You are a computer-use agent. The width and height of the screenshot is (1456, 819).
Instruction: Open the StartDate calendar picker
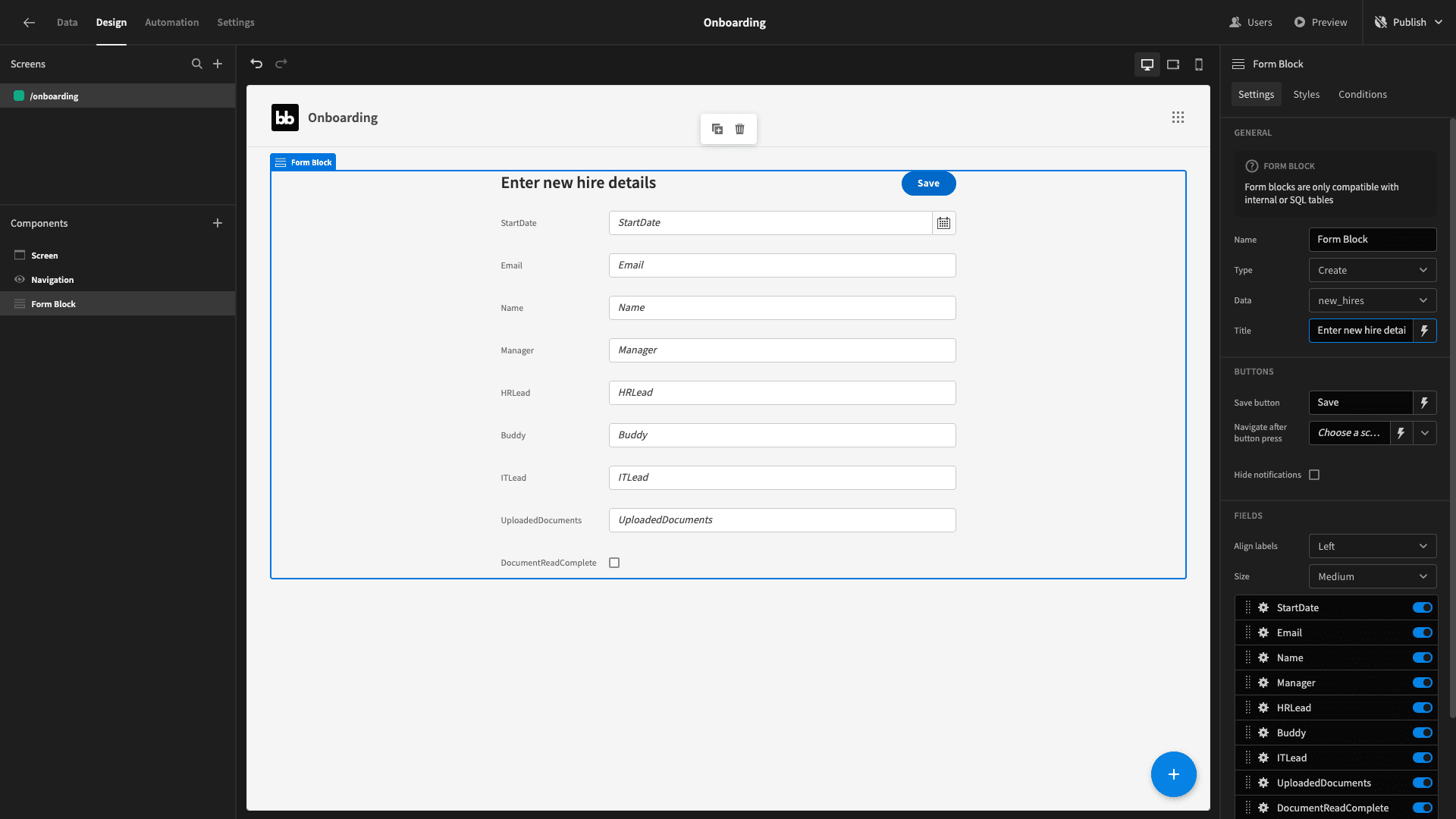(x=943, y=223)
